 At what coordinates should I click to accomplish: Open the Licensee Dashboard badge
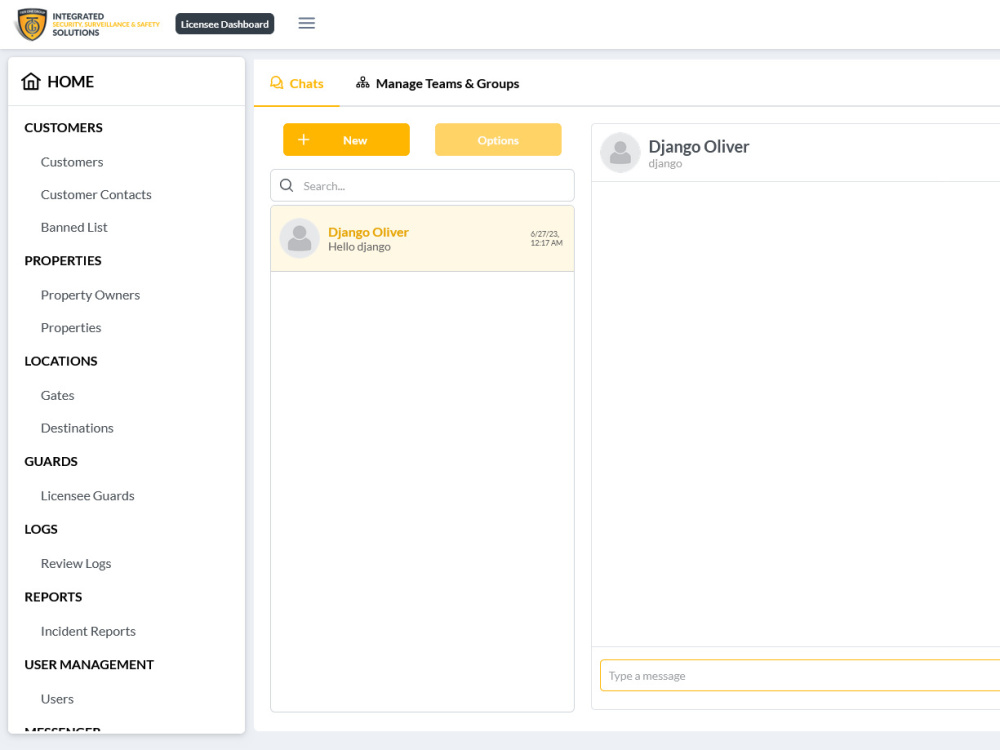tap(224, 24)
